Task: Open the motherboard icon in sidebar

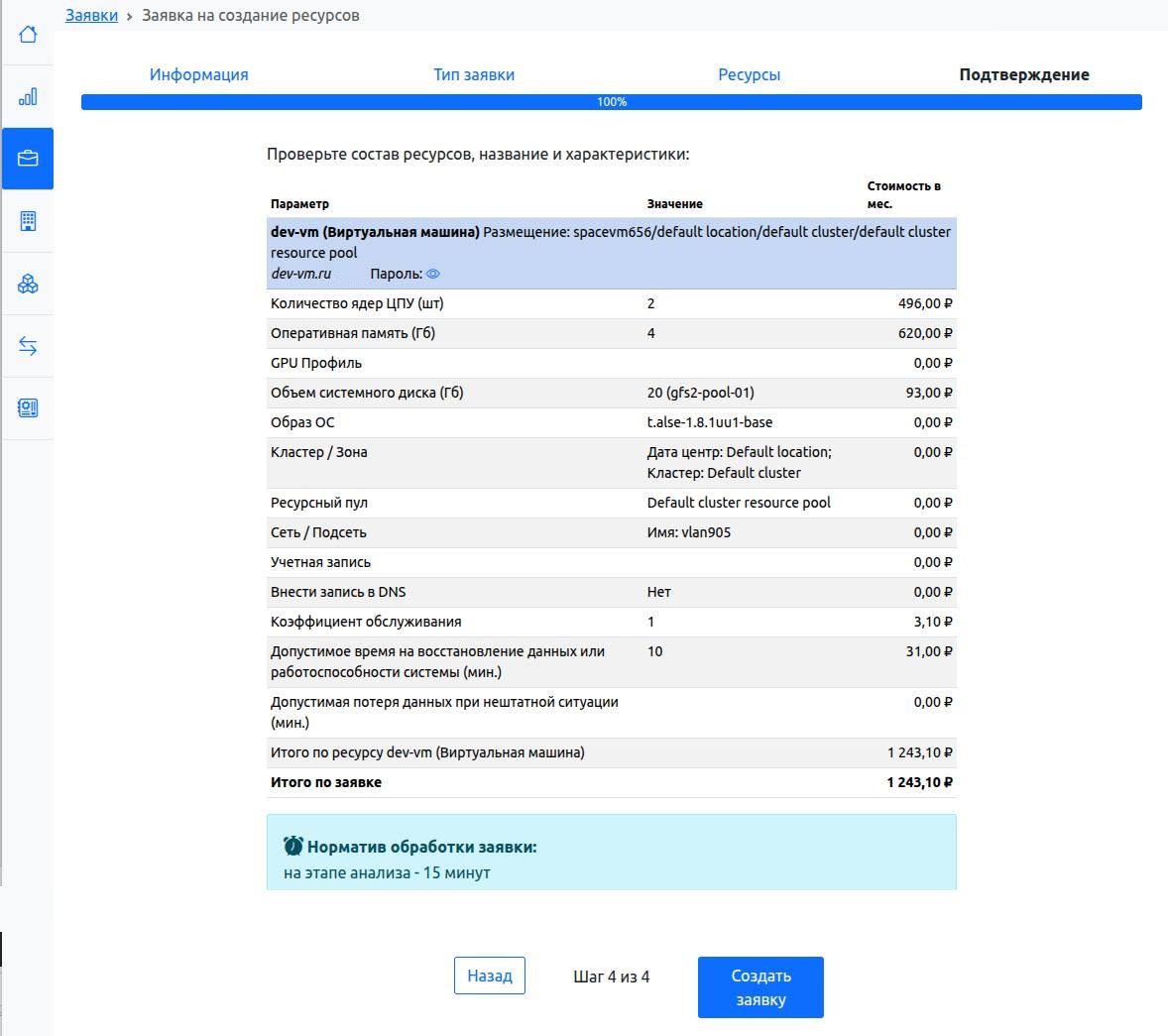Action: (x=28, y=407)
